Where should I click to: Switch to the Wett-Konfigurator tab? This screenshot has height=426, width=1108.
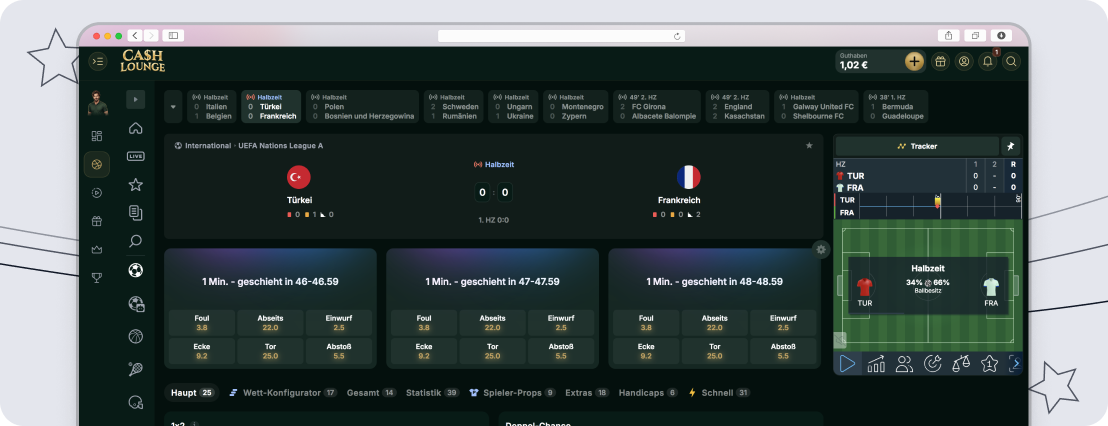283,393
